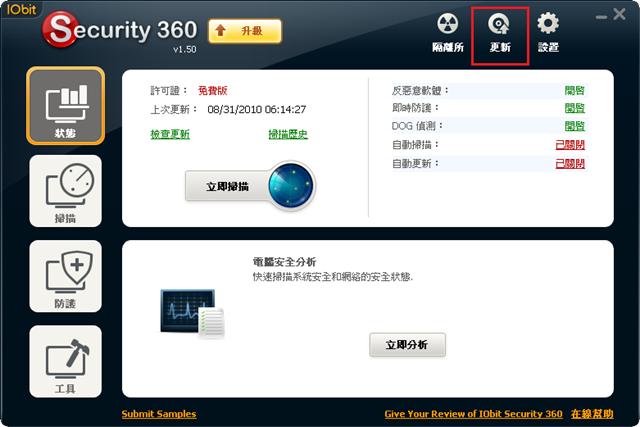This screenshot has width=640, height=427.
Task: Open the 設置 settings gear
Action: 548,33
